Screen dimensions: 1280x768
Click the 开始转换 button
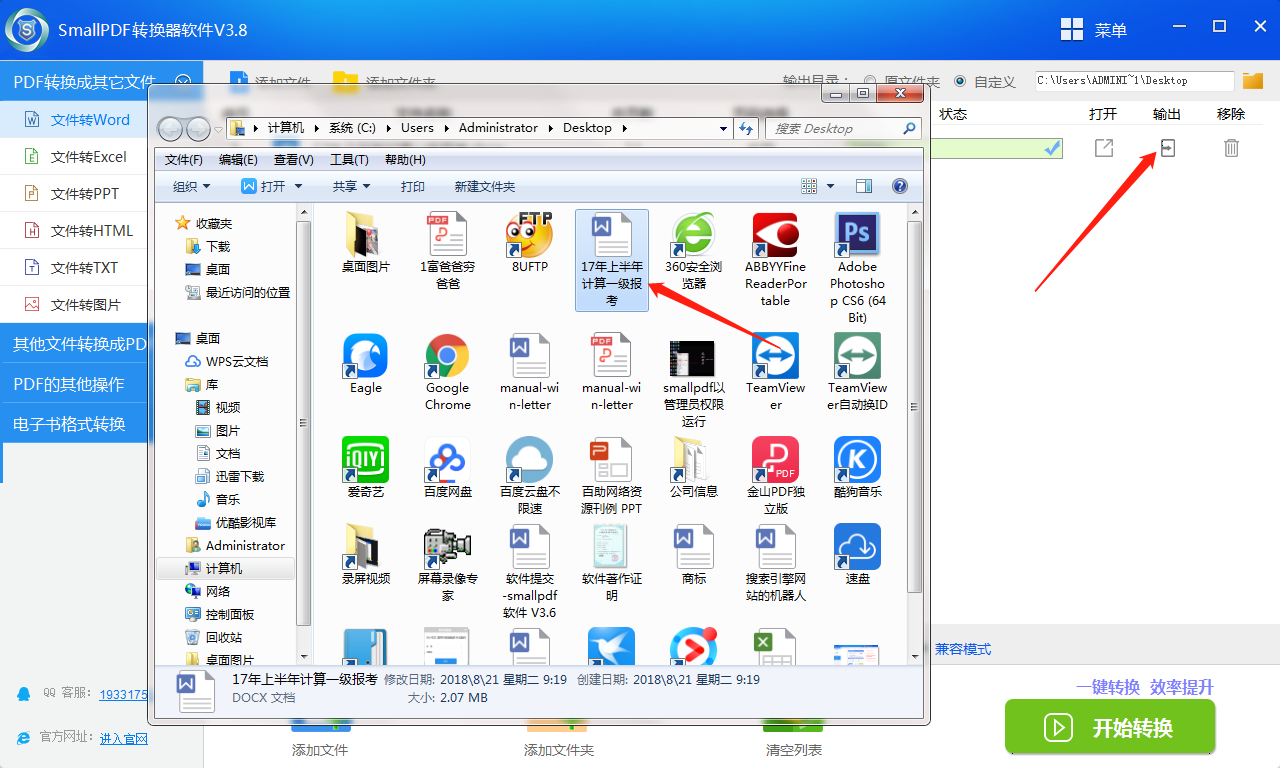coord(1110,727)
